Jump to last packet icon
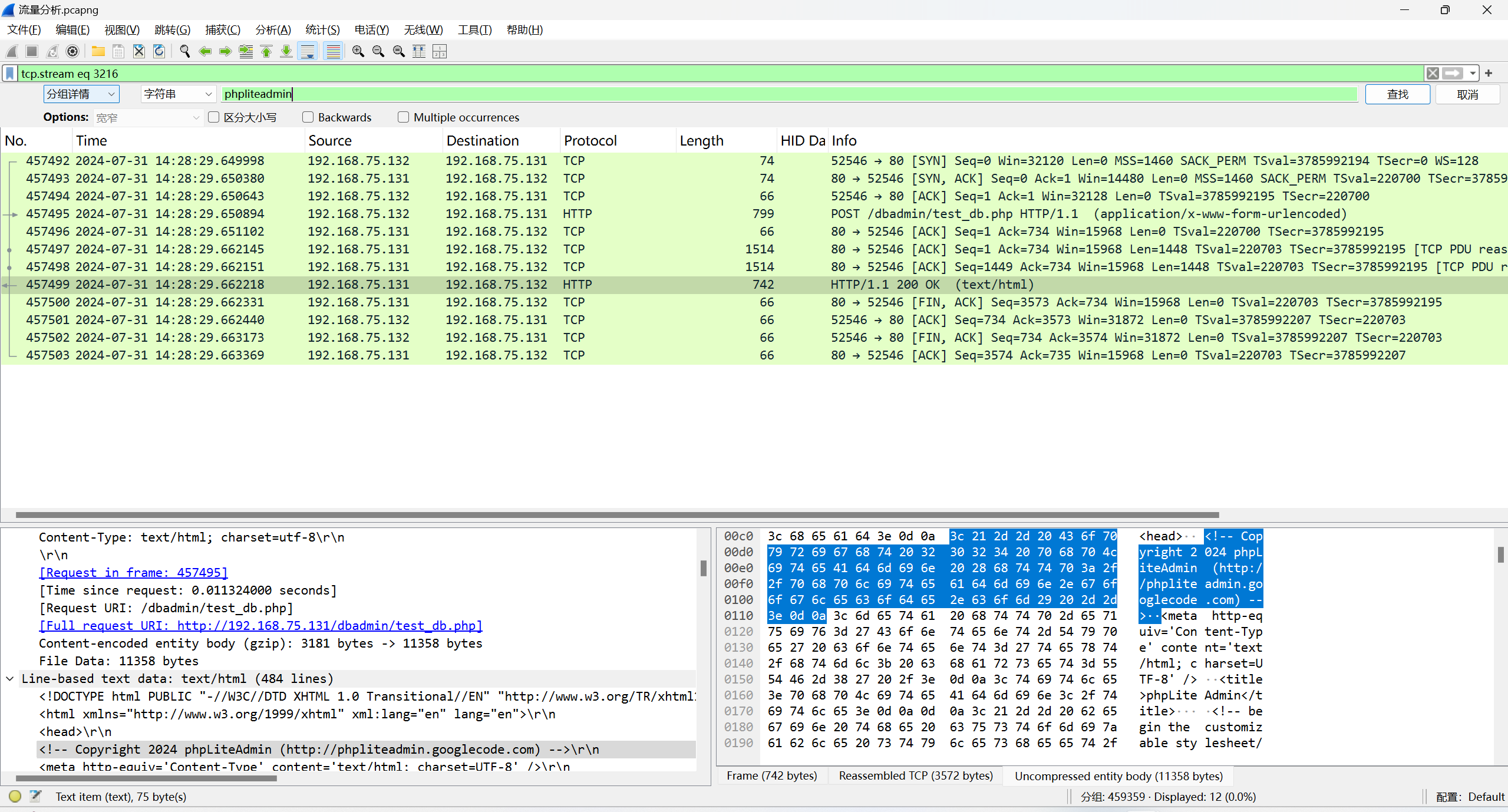 click(x=286, y=51)
